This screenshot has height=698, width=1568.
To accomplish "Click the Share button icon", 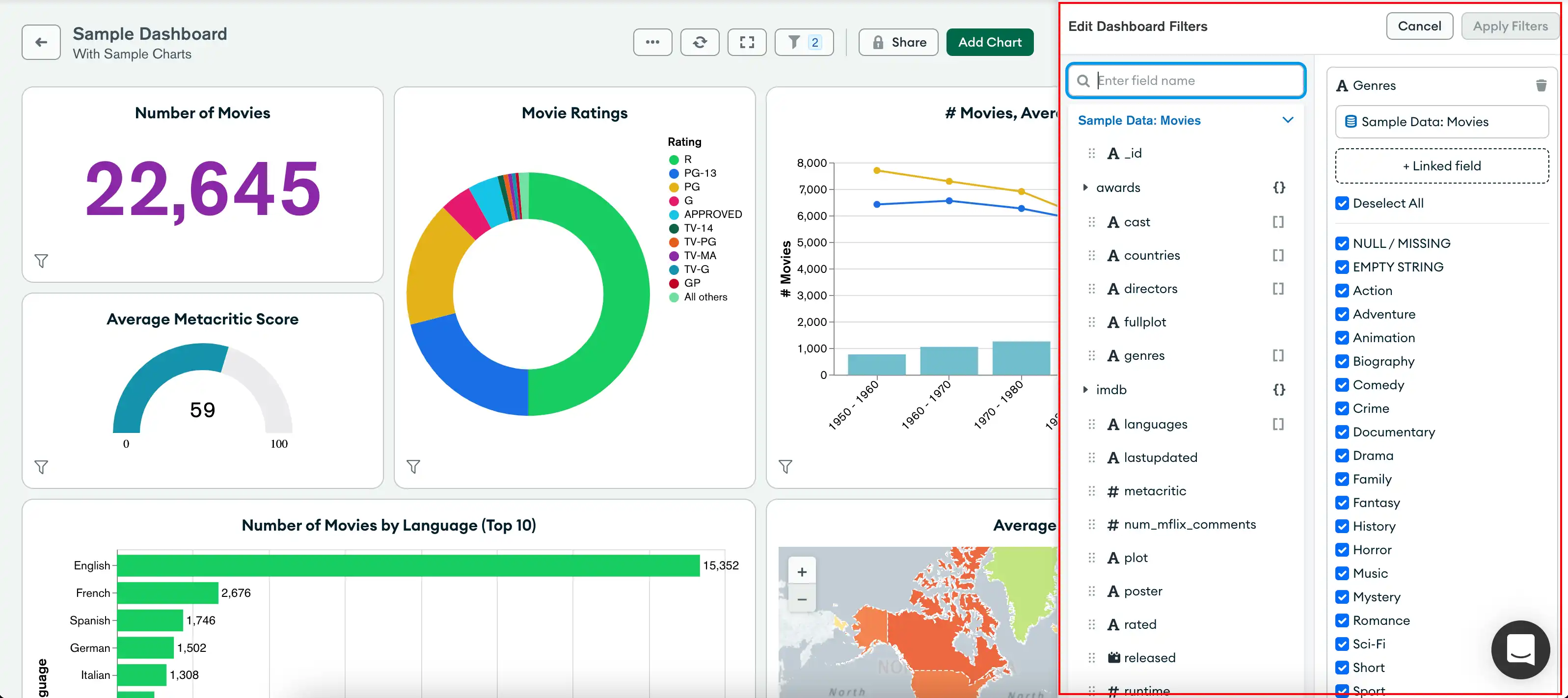I will (x=876, y=42).
